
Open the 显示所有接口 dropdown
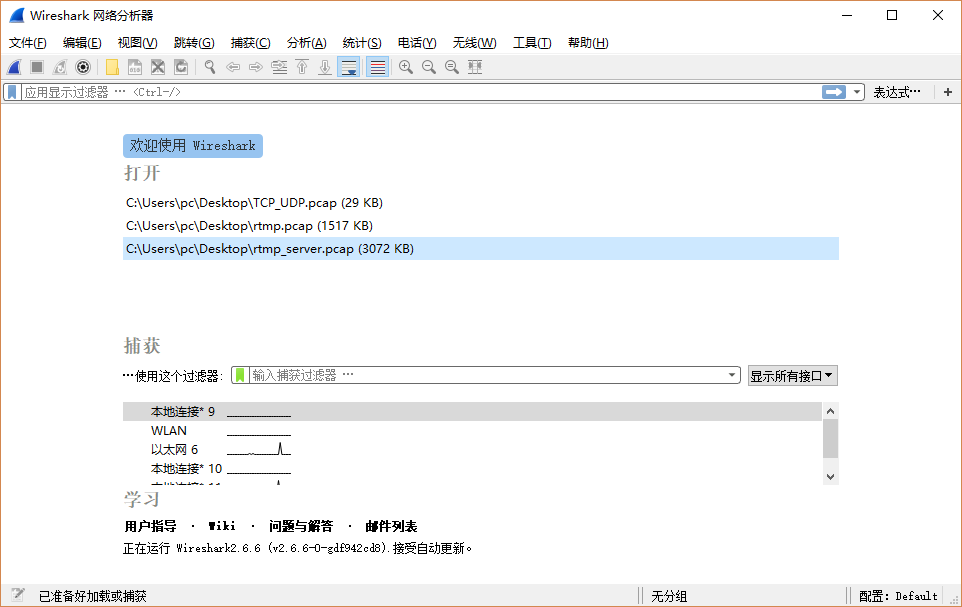click(792, 374)
